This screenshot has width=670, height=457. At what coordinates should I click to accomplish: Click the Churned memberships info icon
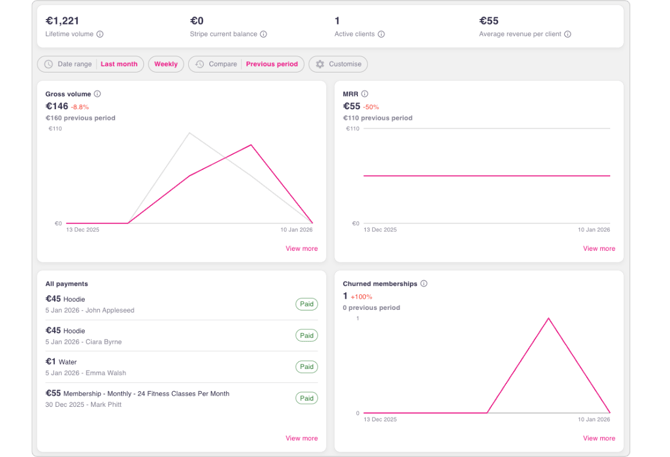pyautogui.click(x=424, y=284)
